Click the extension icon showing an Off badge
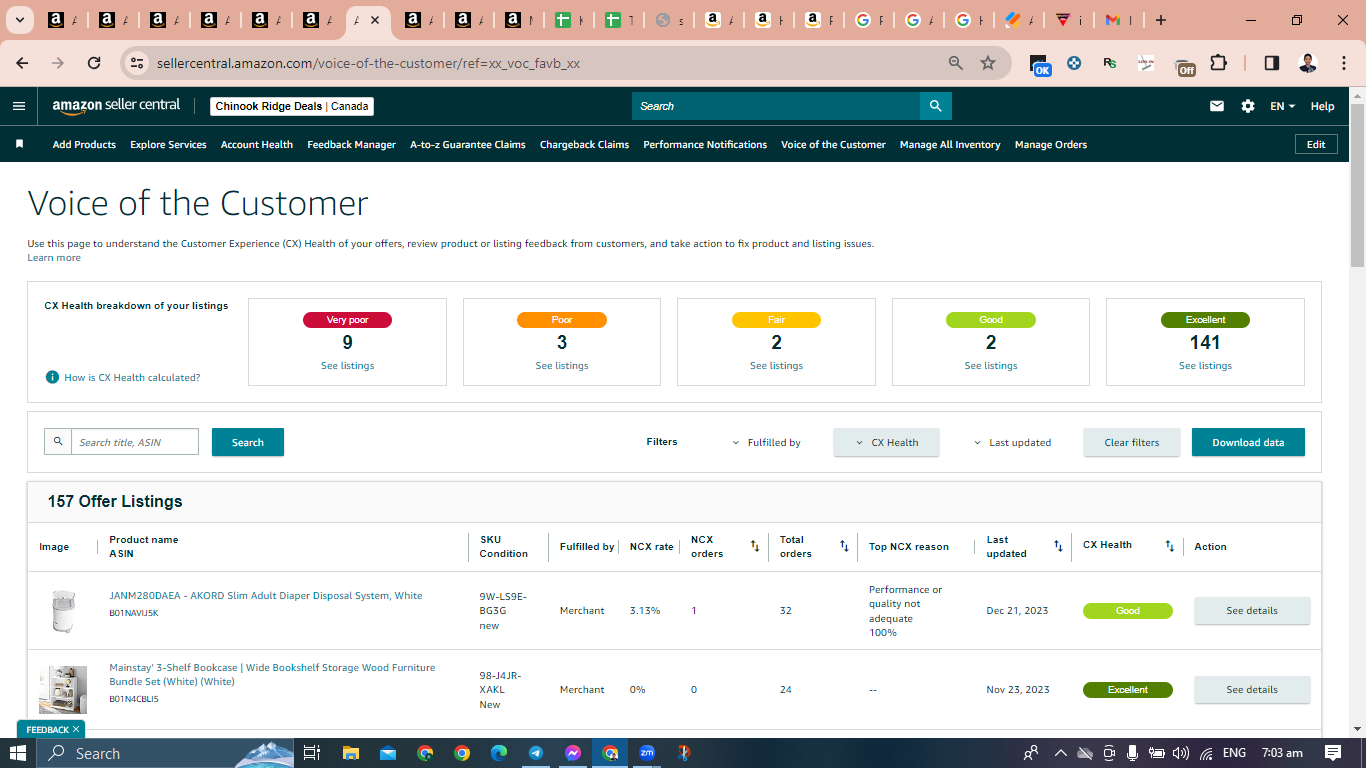Viewport: 1366px width, 768px height. point(1184,65)
